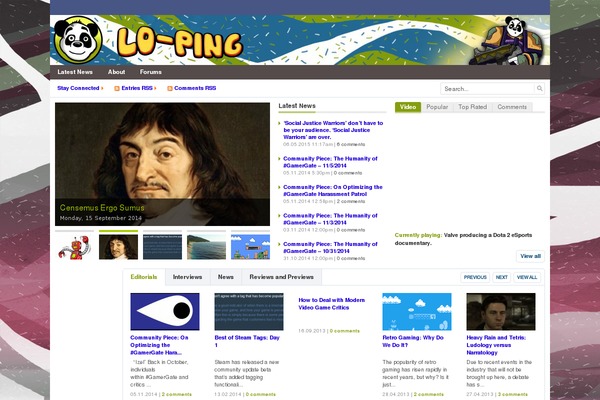Click 2 comments under the 05.11.2014 editorial
600x400 pixels.
click(x=177, y=394)
